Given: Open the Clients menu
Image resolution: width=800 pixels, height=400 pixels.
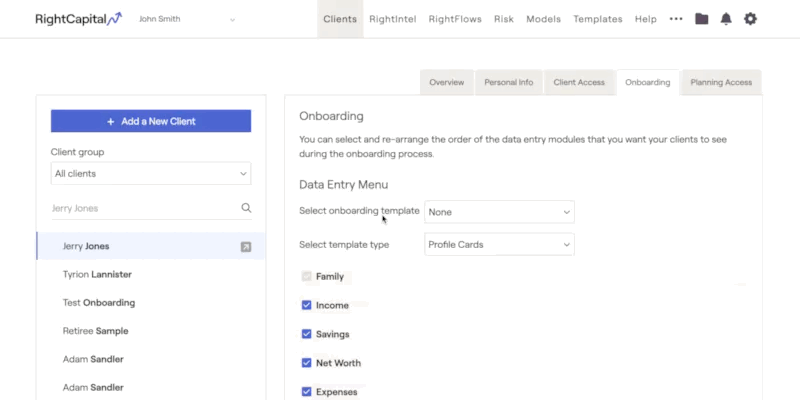Looking at the screenshot, I should [x=340, y=19].
